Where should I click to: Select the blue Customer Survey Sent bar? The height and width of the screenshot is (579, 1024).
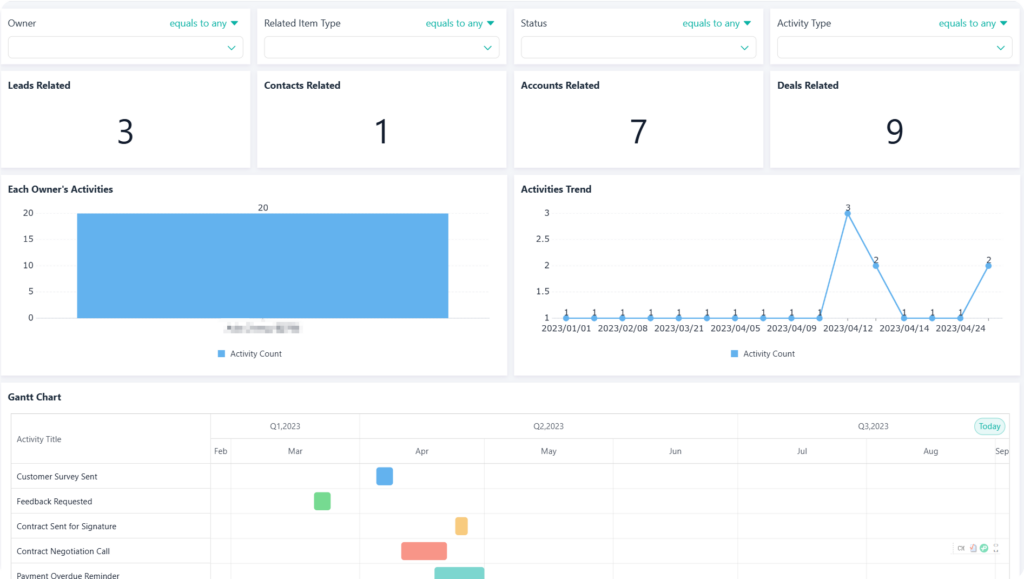point(384,476)
